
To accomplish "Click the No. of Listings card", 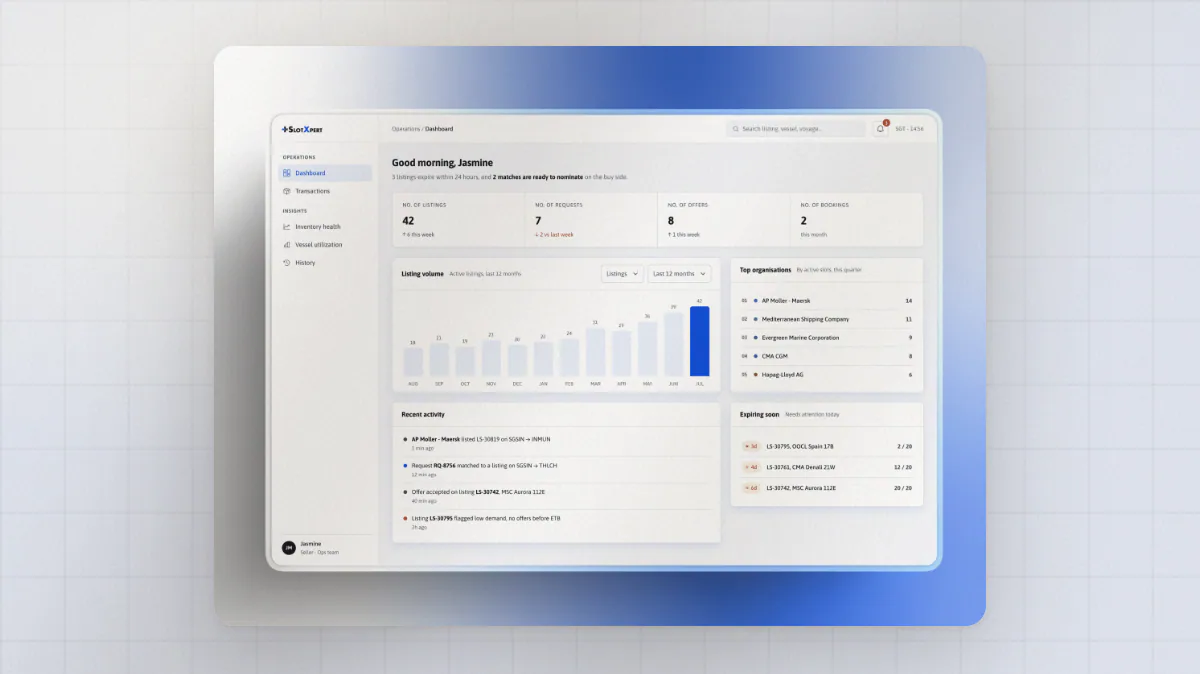I will (x=457, y=220).
